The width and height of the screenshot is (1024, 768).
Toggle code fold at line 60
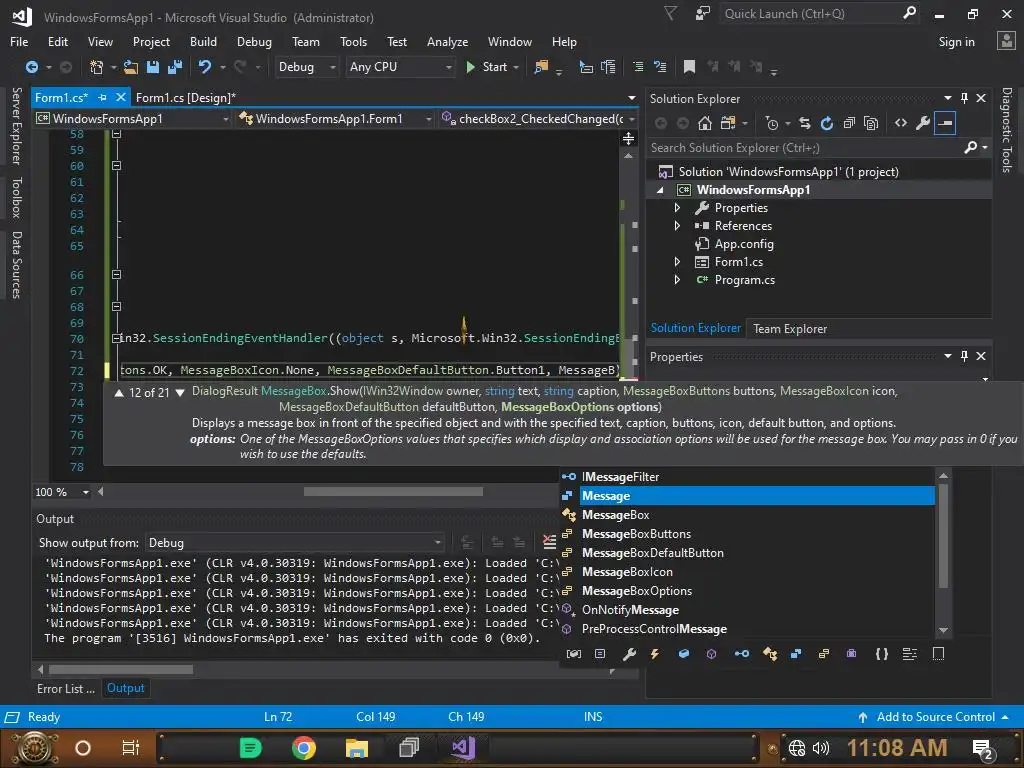pos(116,166)
